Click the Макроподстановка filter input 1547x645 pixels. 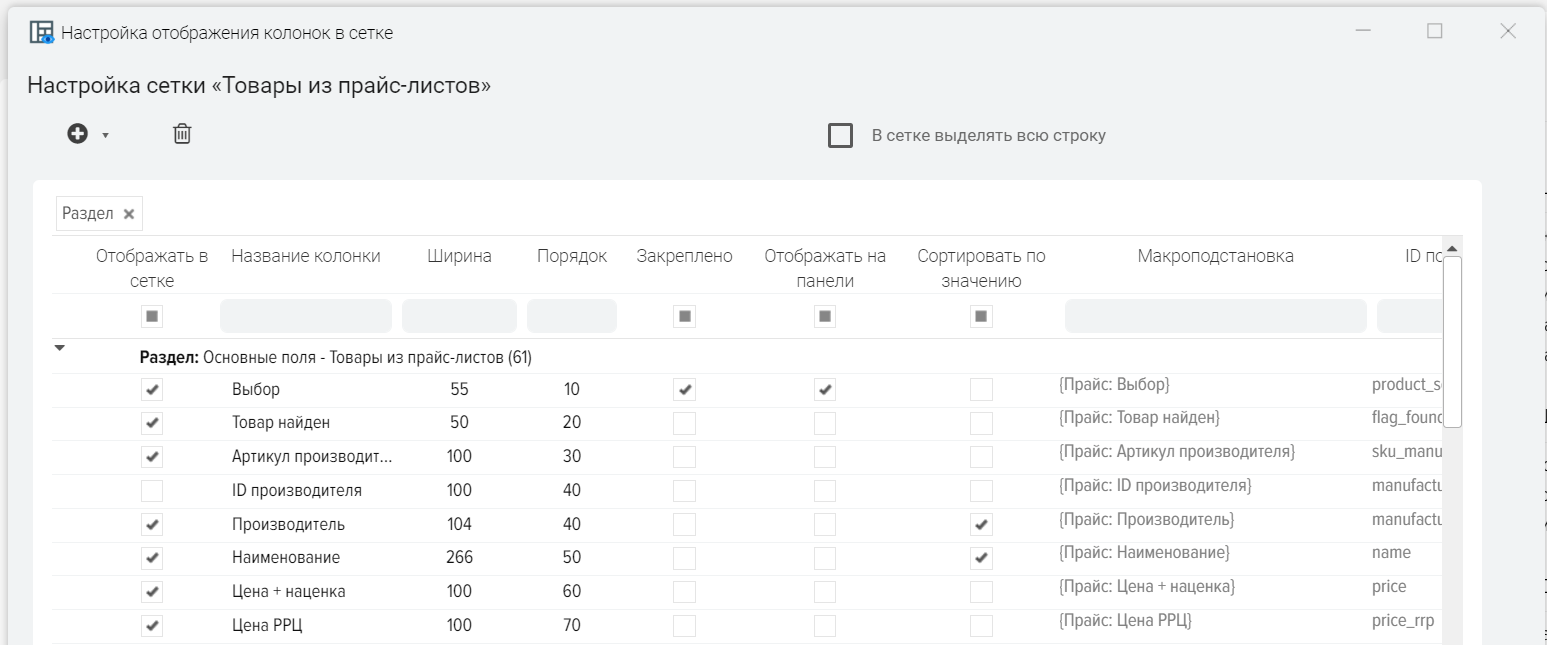click(x=1215, y=317)
